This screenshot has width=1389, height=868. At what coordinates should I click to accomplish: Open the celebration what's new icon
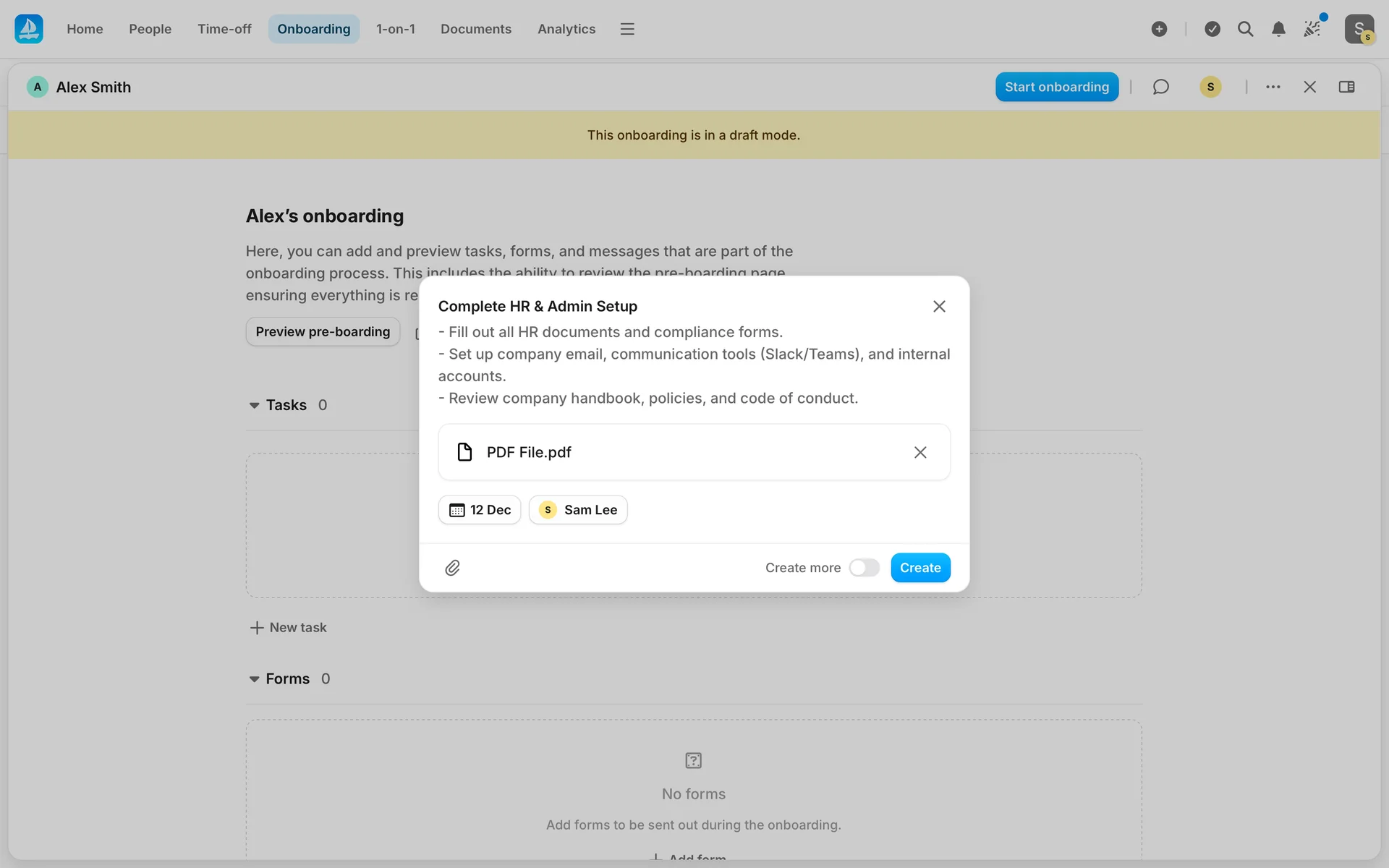tap(1312, 29)
